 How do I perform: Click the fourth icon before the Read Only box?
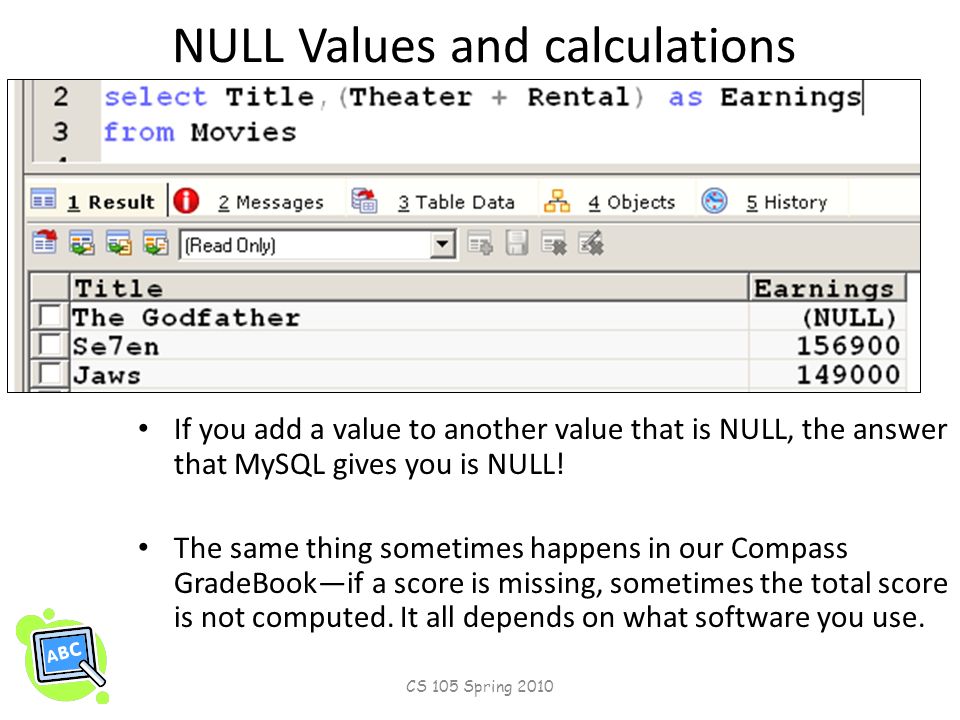pyautogui.click(x=156, y=242)
